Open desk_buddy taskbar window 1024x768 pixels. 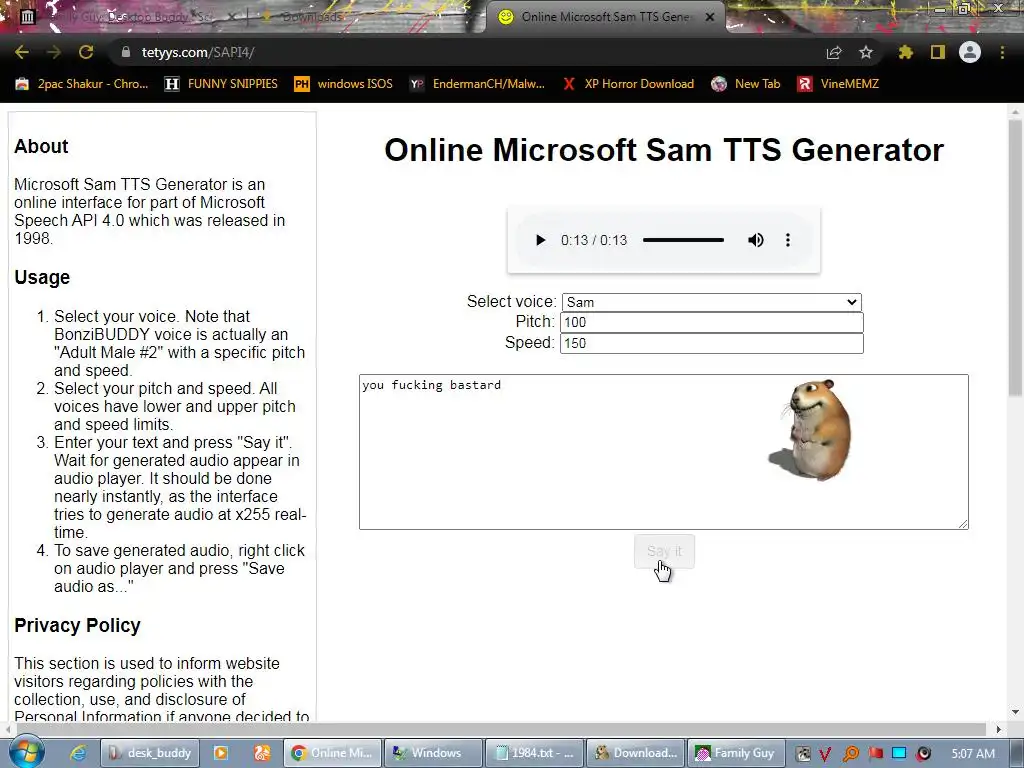150,753
